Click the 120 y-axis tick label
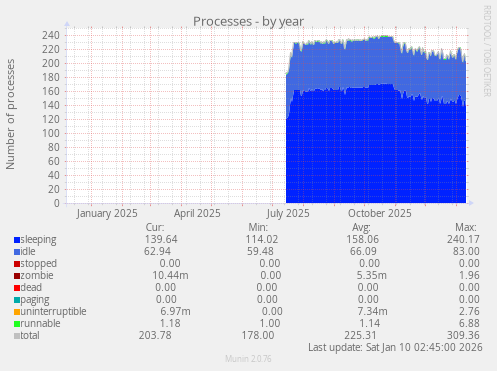497x371 pixels. pos(51,119)
